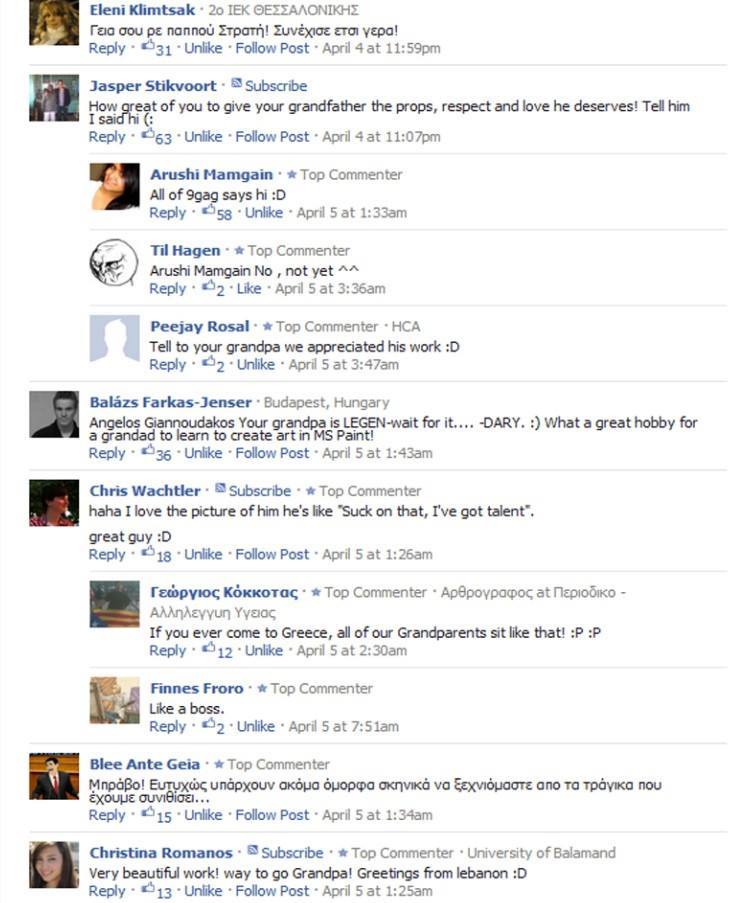Viewport: 733px width, 903px height.
Task: Follow Post on Chris Wachtler's comment
Action: click(x=272, y=555)
